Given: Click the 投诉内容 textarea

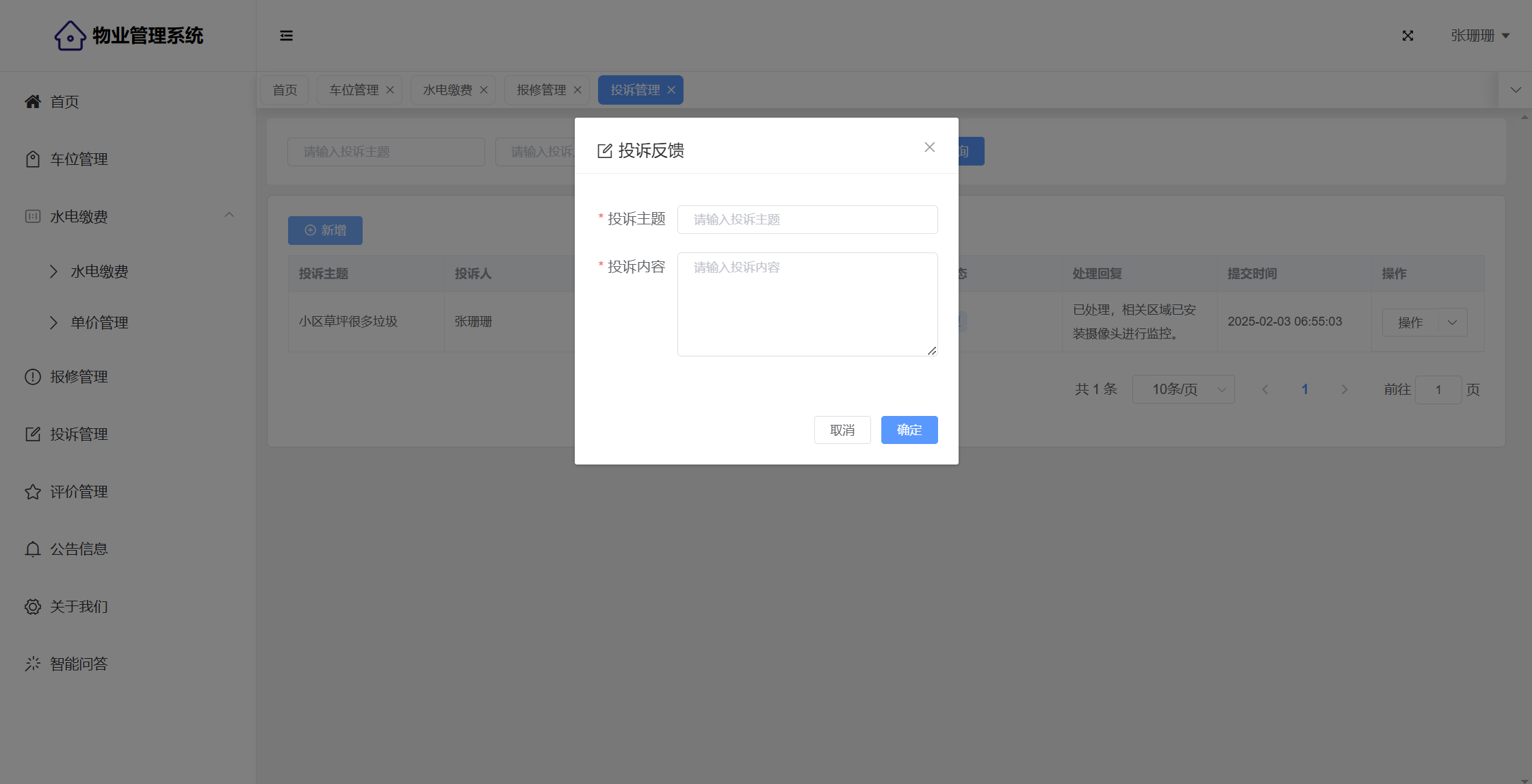Looking at the screenshot, I should (807, 304).
